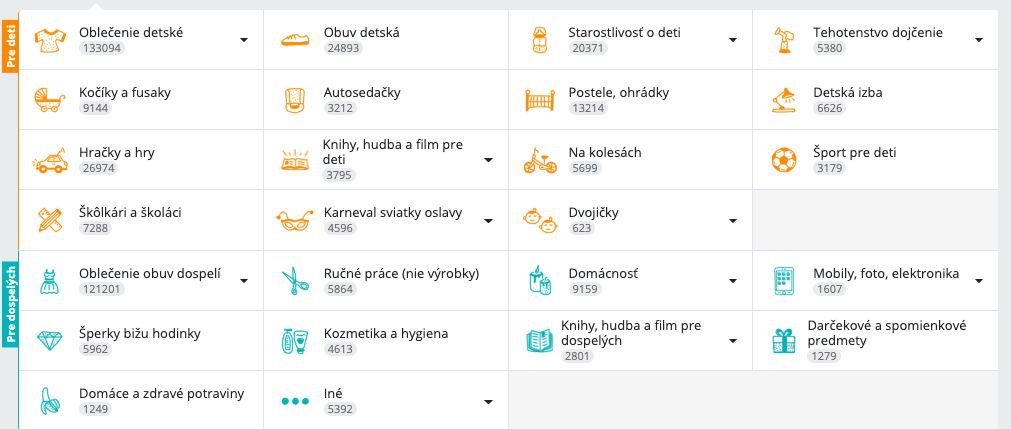Viewport: 1011px width, 429px height.
Task: Select the soccer ball icon for Šport pre deti
Action: 784,160
